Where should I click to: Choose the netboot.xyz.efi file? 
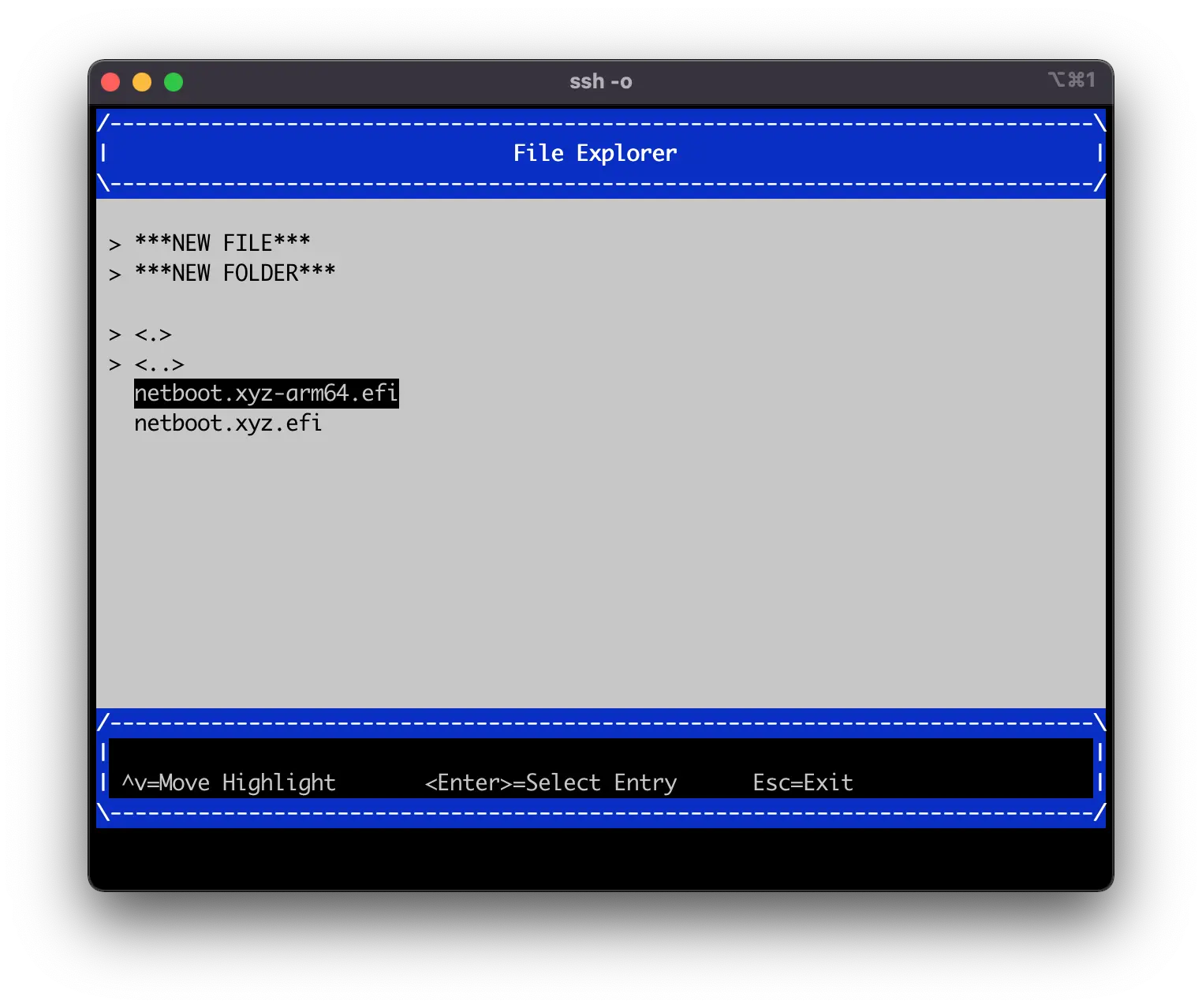228,424
